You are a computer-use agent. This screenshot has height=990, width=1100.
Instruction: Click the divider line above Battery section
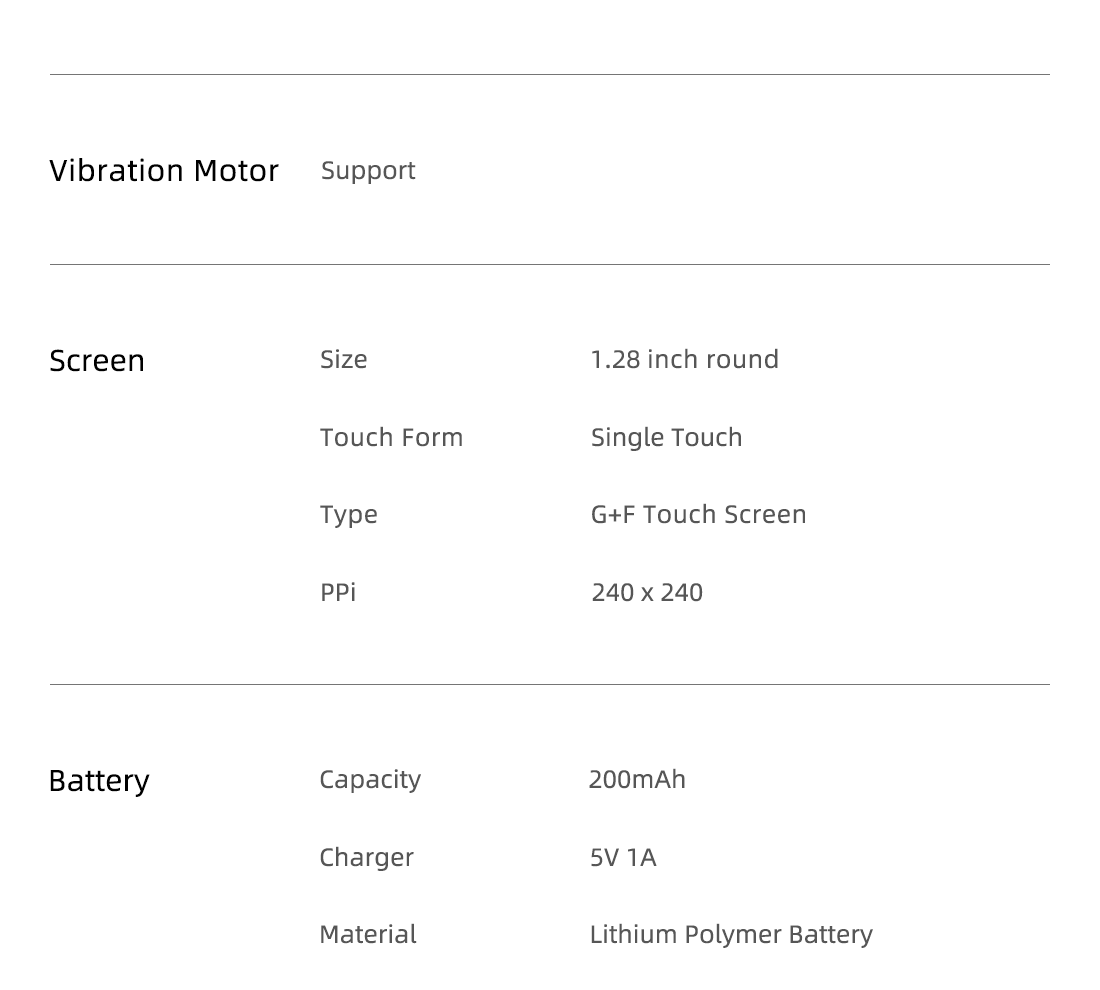[x=550, y=684]
